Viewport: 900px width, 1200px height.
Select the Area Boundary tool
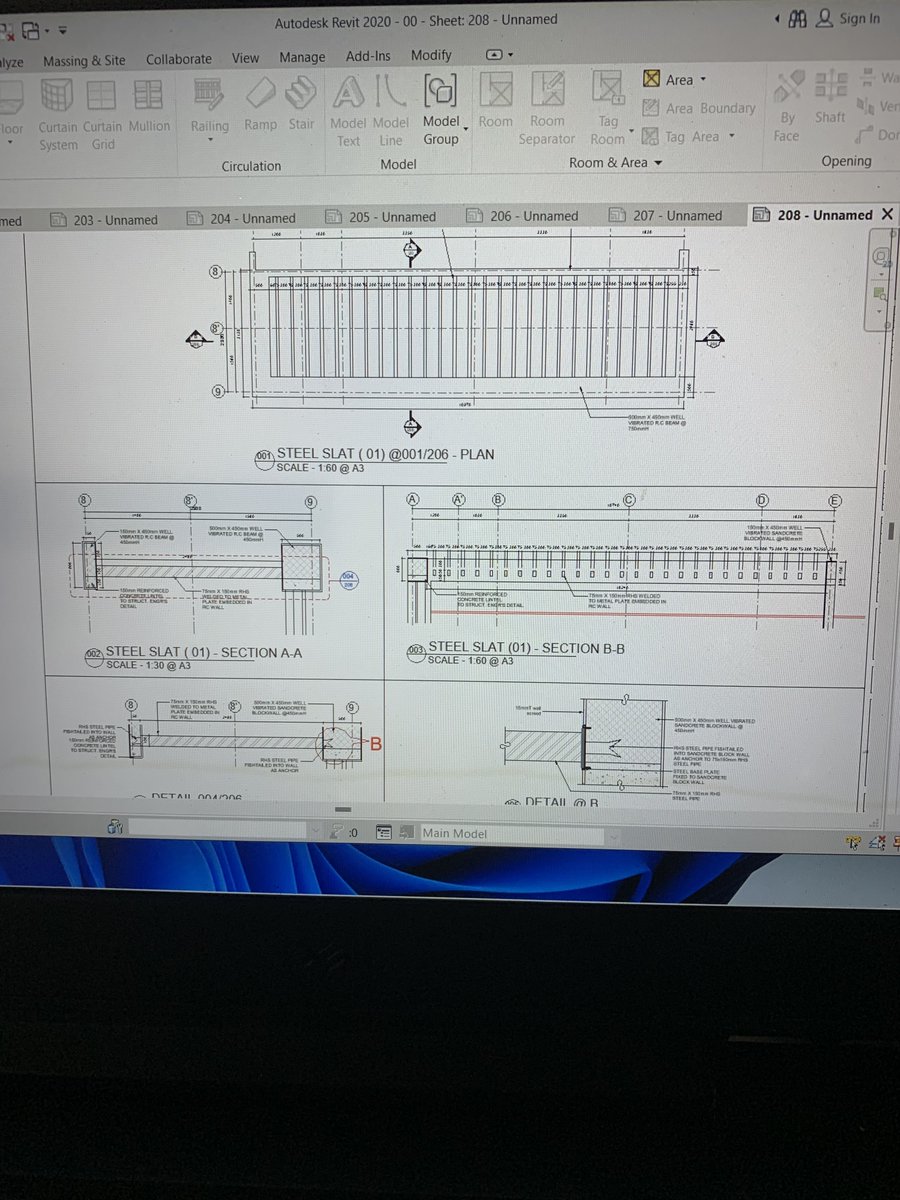click(x=698, y=108)
